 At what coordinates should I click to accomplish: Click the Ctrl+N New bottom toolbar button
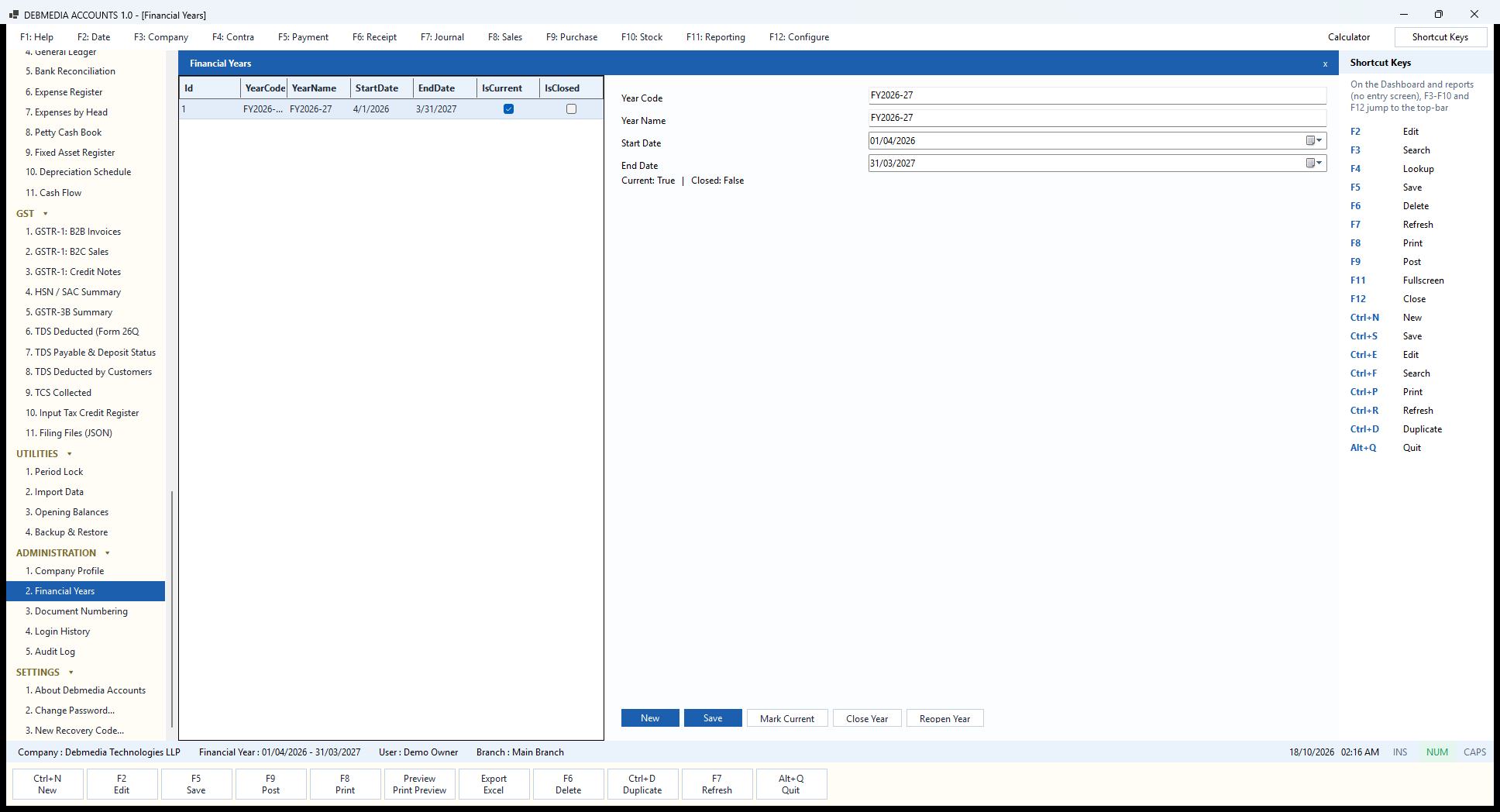(47, 784)
